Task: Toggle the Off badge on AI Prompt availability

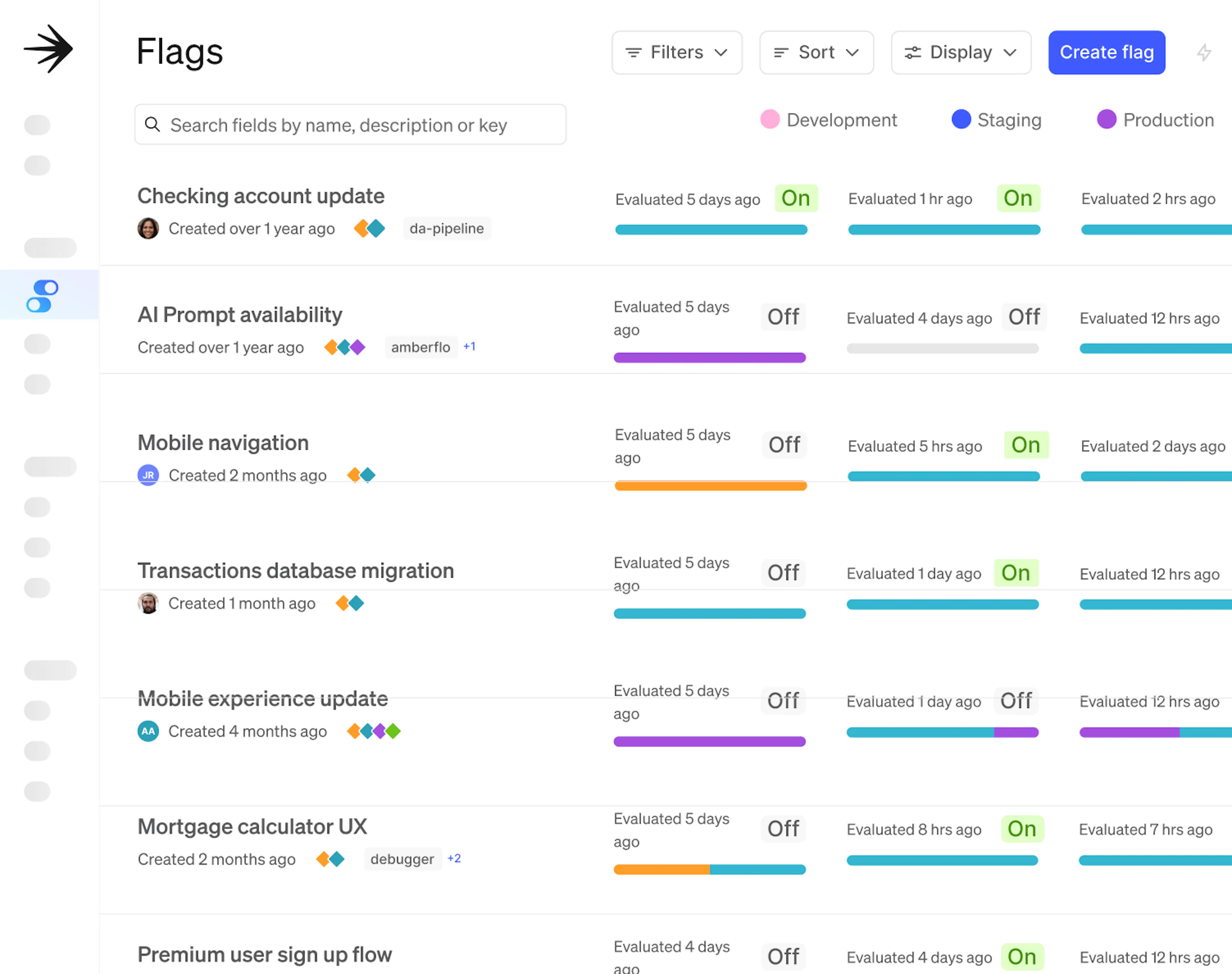Action: [x=783, y=317]
